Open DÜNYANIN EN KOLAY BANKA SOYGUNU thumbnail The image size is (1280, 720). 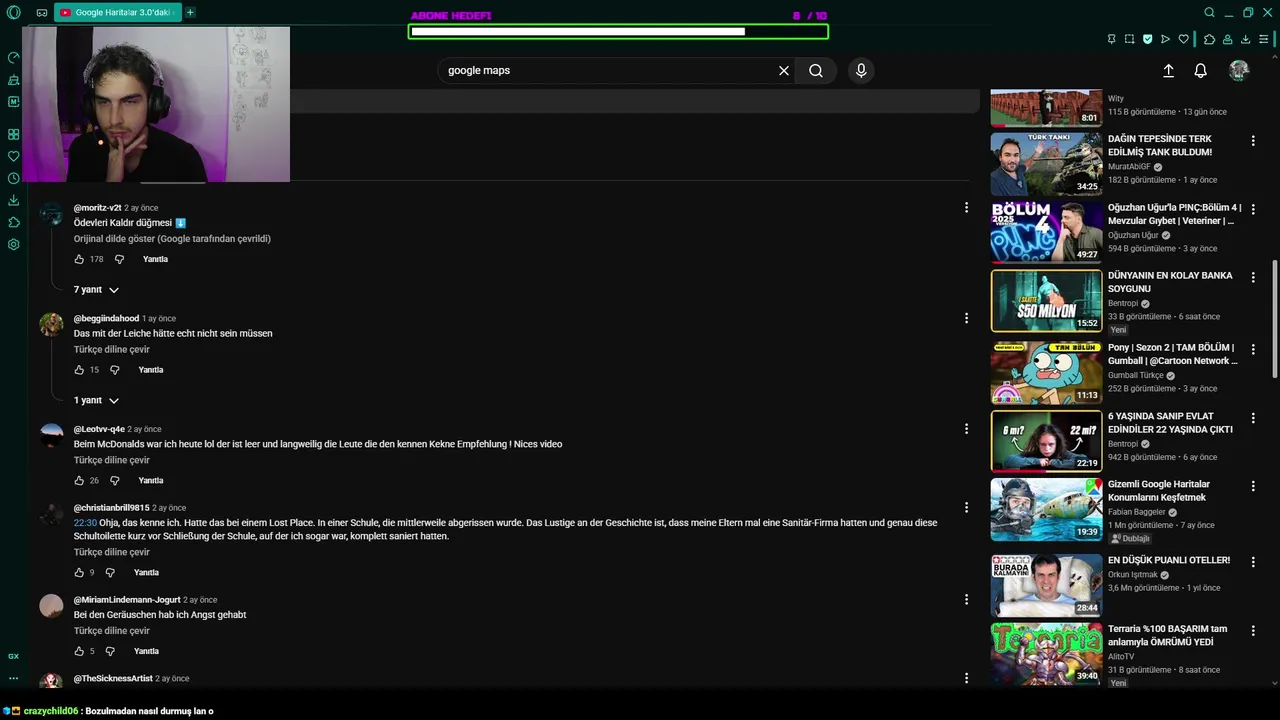point(1046,301)
